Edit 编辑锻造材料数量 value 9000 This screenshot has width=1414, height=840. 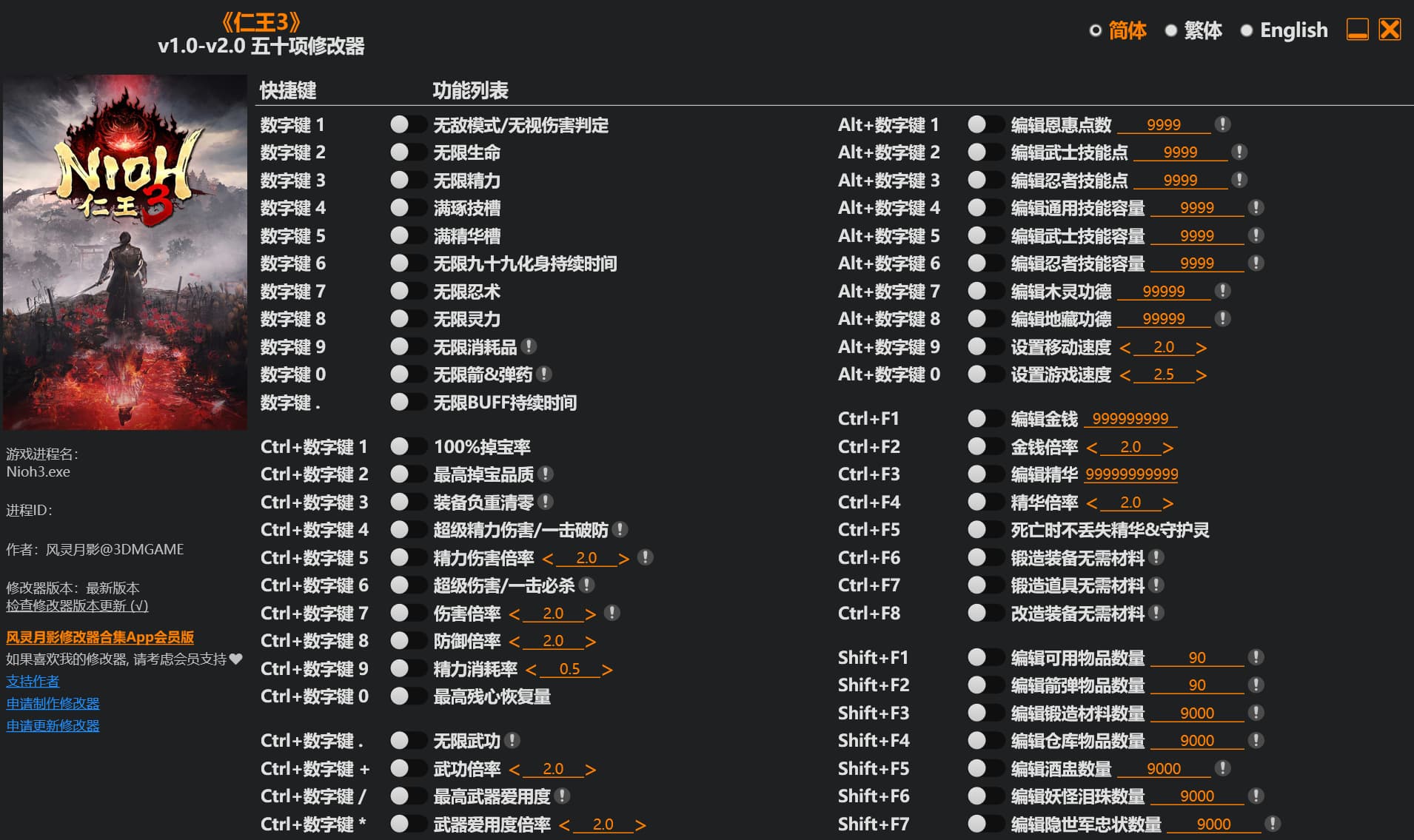click(1197, 713)
